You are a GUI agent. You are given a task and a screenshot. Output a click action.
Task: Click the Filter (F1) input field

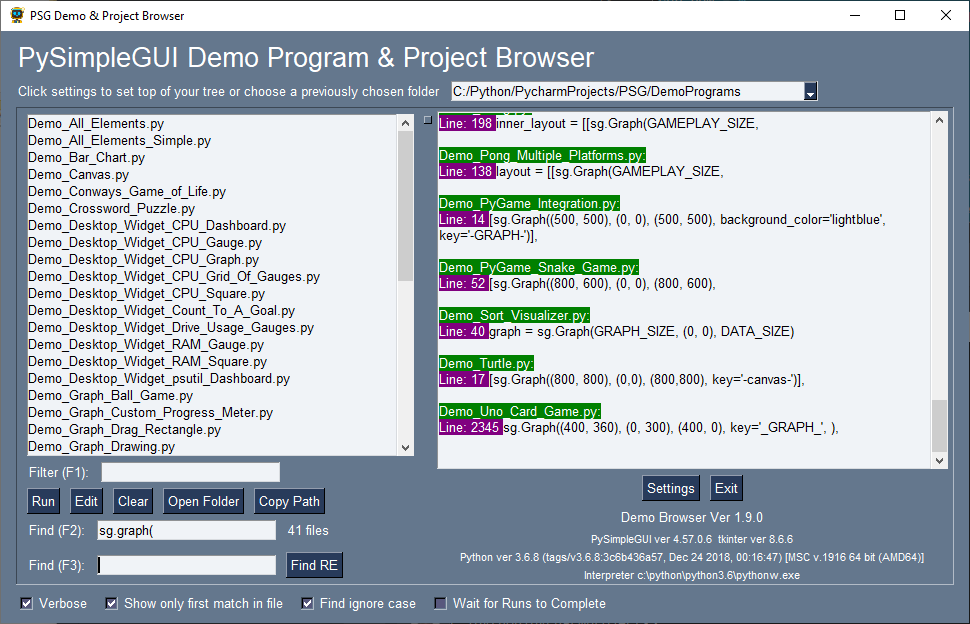point(191,472)
